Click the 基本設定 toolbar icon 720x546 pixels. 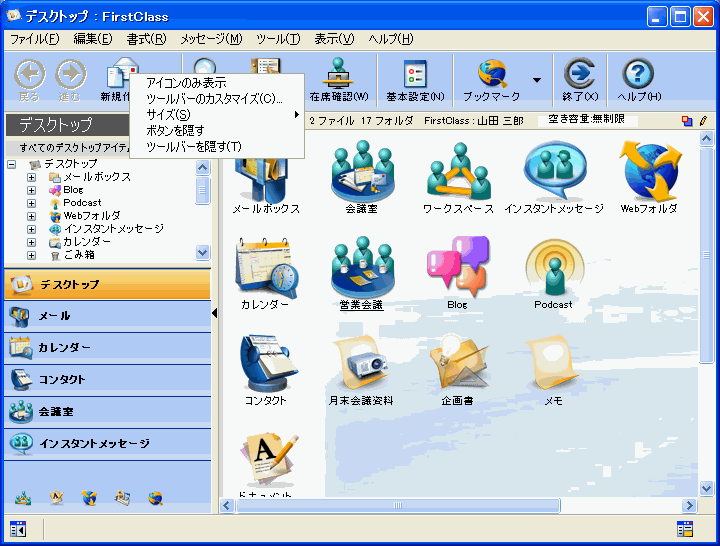[x=415, y=74]
